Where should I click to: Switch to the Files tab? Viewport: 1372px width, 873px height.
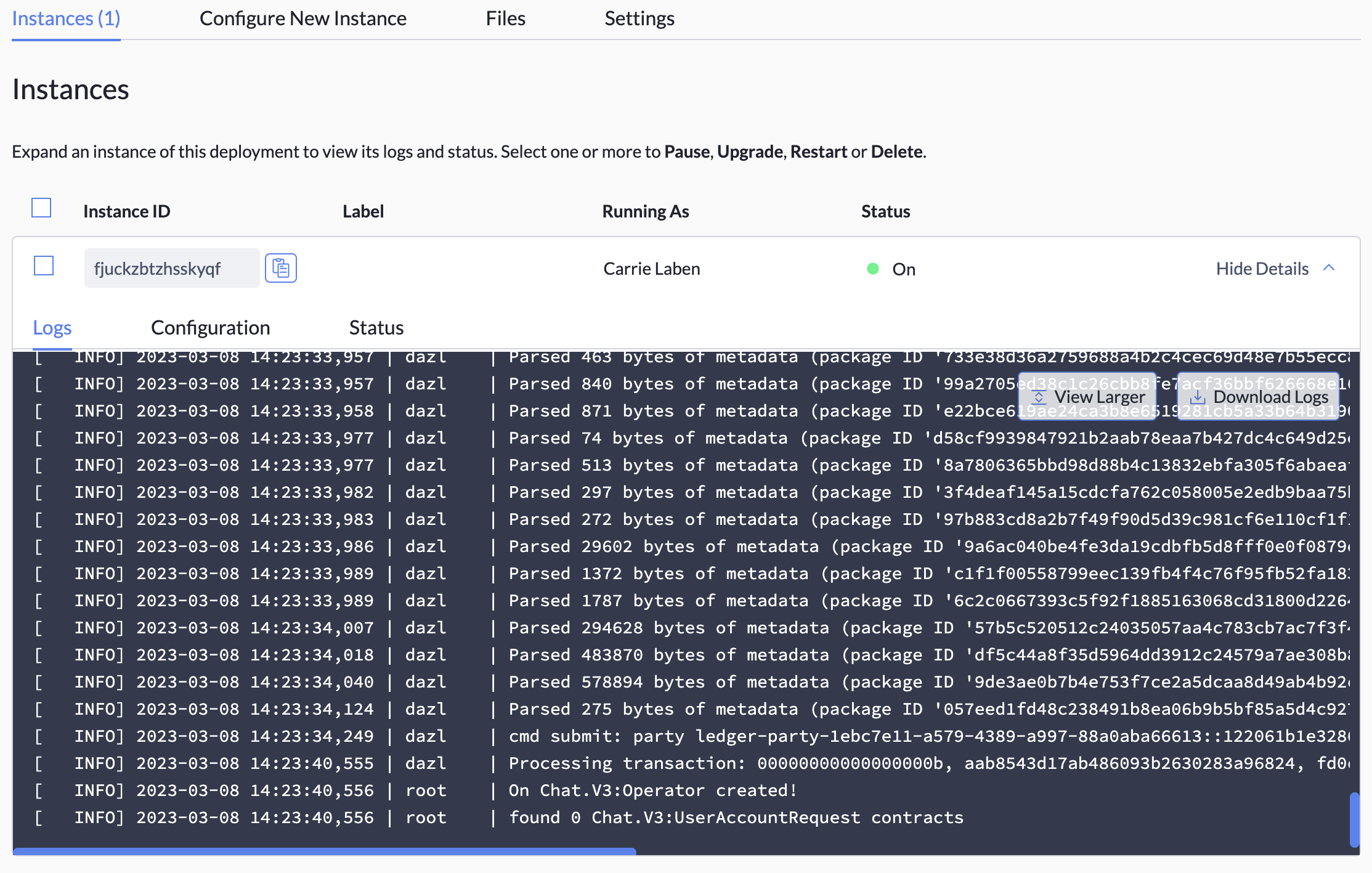tap(505, 18)
